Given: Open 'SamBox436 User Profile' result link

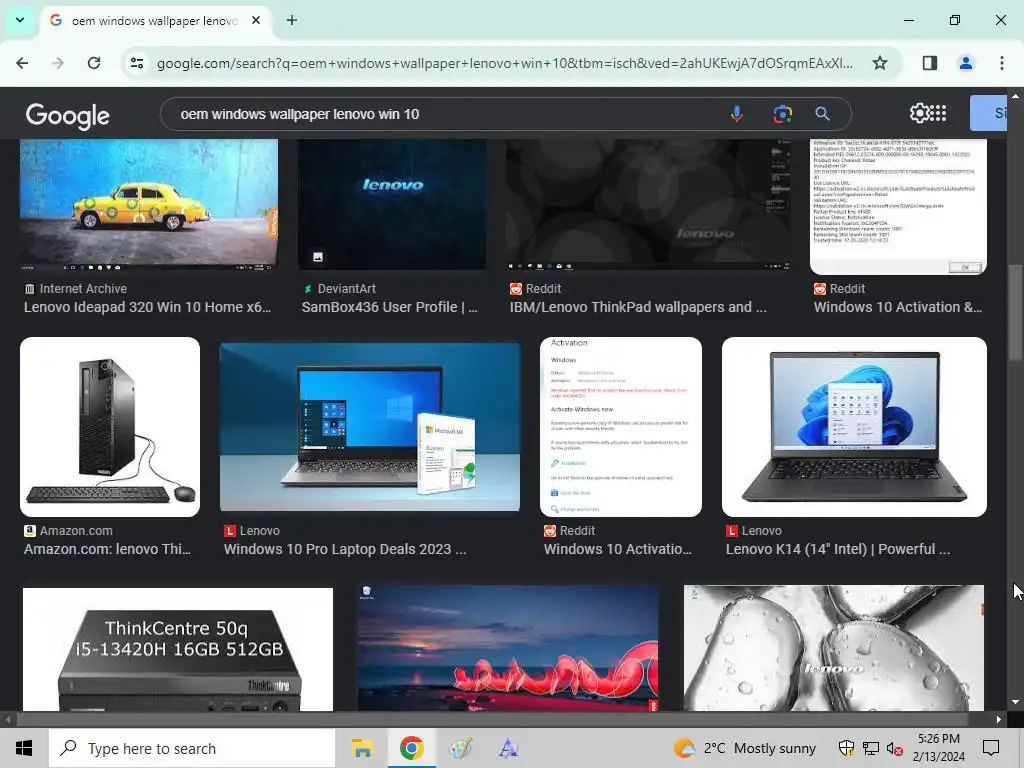Looking at the screenshot, I should [x=390, y=307].
